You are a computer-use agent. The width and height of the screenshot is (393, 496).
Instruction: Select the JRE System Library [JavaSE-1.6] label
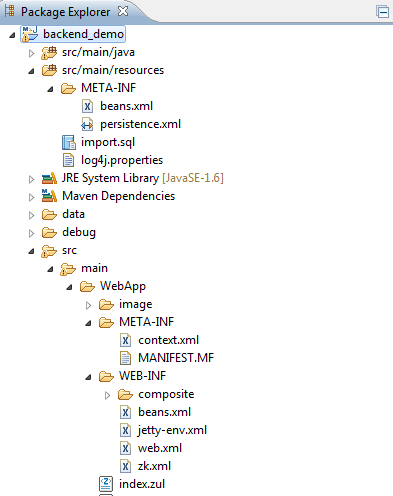143,178
